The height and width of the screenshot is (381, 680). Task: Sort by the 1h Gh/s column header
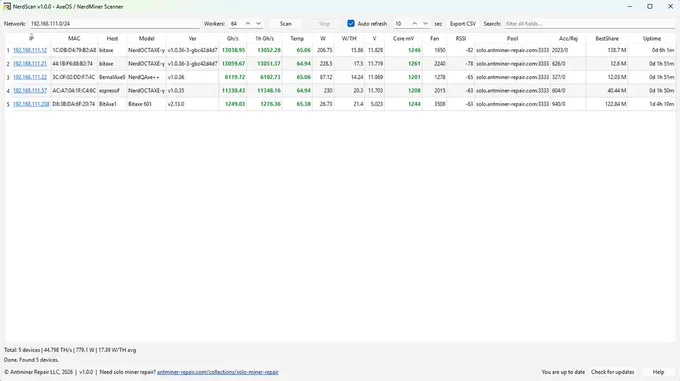[x=265, y=39]
